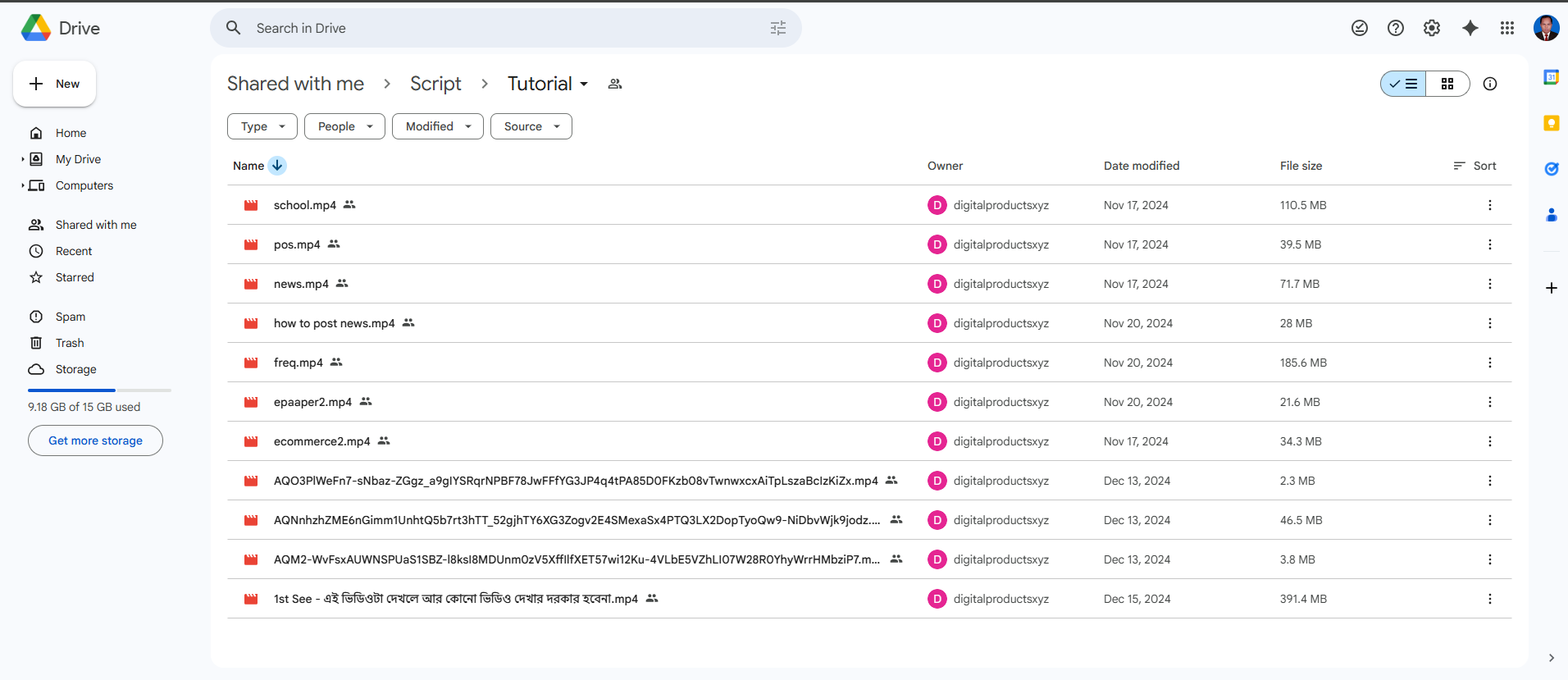Reverse the Name sort direction arrow
The image size is (1568, 680).
click(x=277, y=166)
